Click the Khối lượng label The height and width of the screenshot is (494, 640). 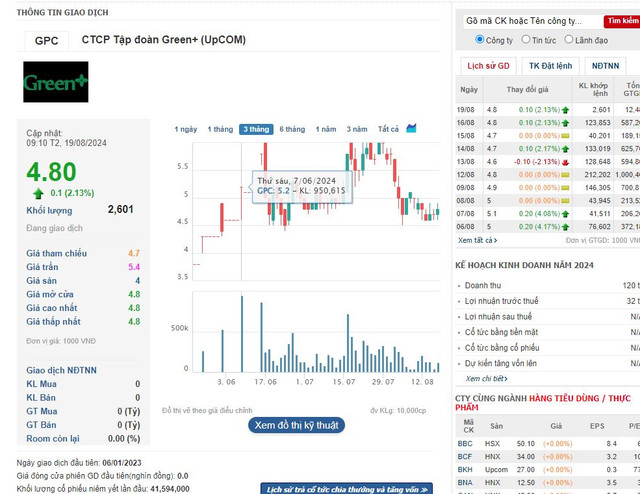point(49,211)
